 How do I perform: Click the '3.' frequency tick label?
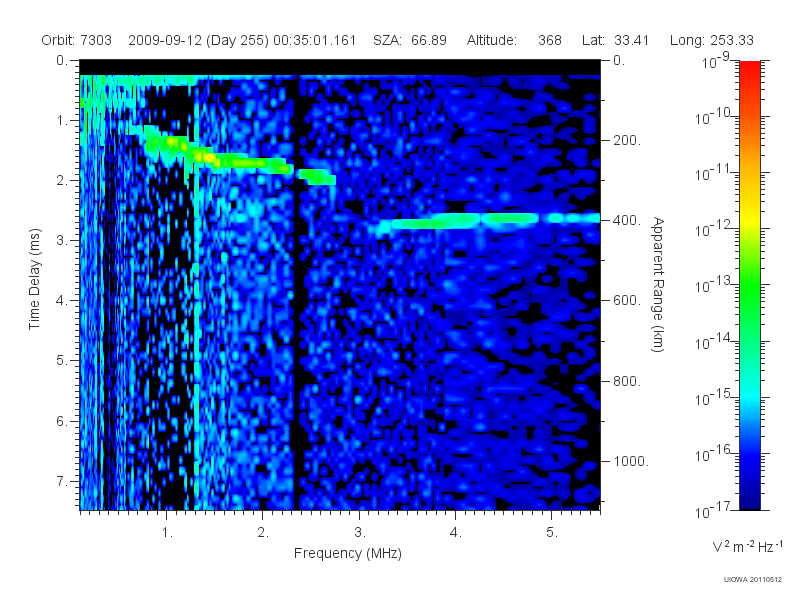[360, 533]
